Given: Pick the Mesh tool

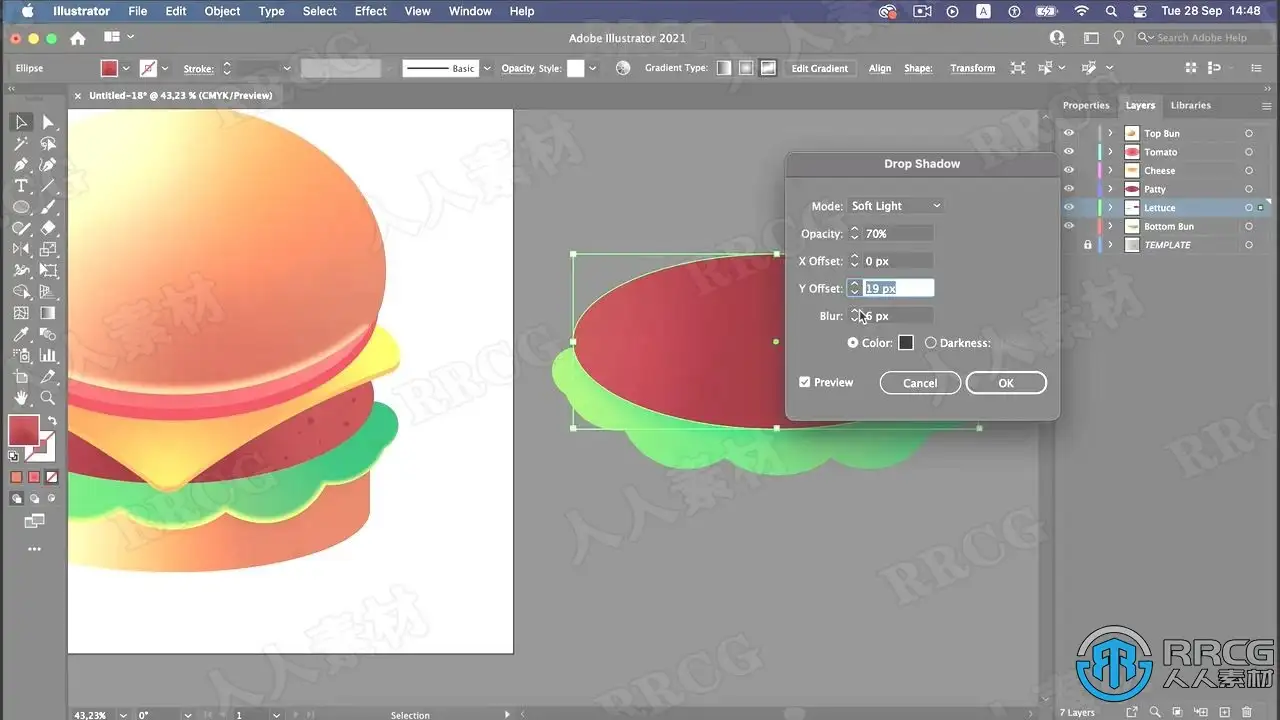Looking at the screenshot, I should pos(21,313).
